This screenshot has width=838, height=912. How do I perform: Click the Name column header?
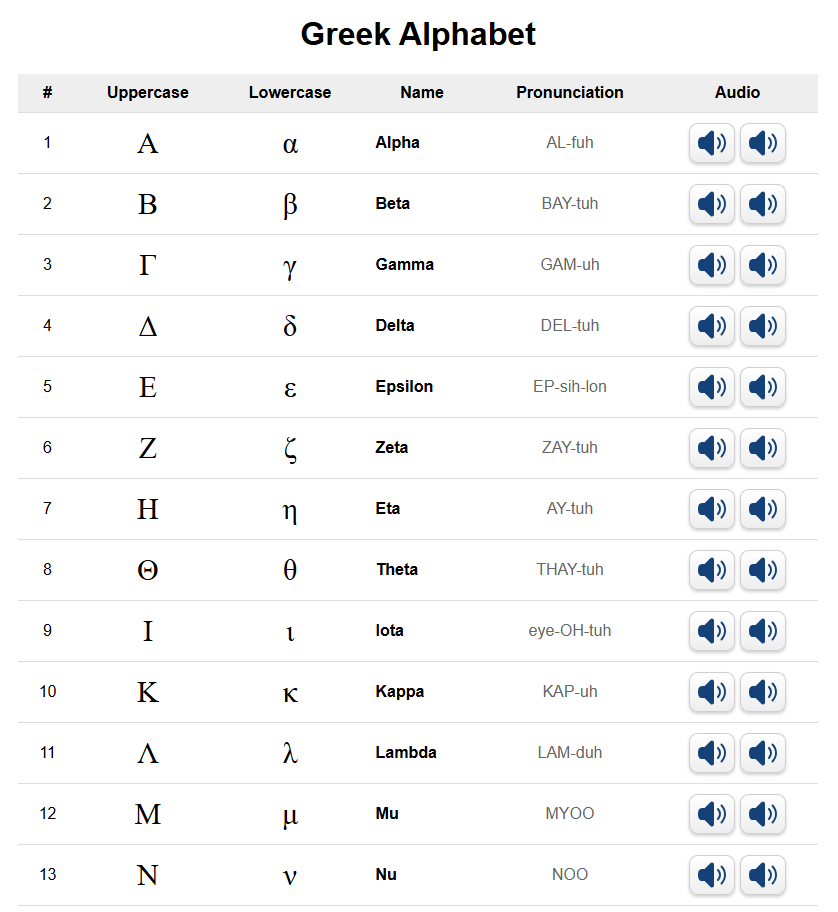pyautogui.click(x=422, y=92)
